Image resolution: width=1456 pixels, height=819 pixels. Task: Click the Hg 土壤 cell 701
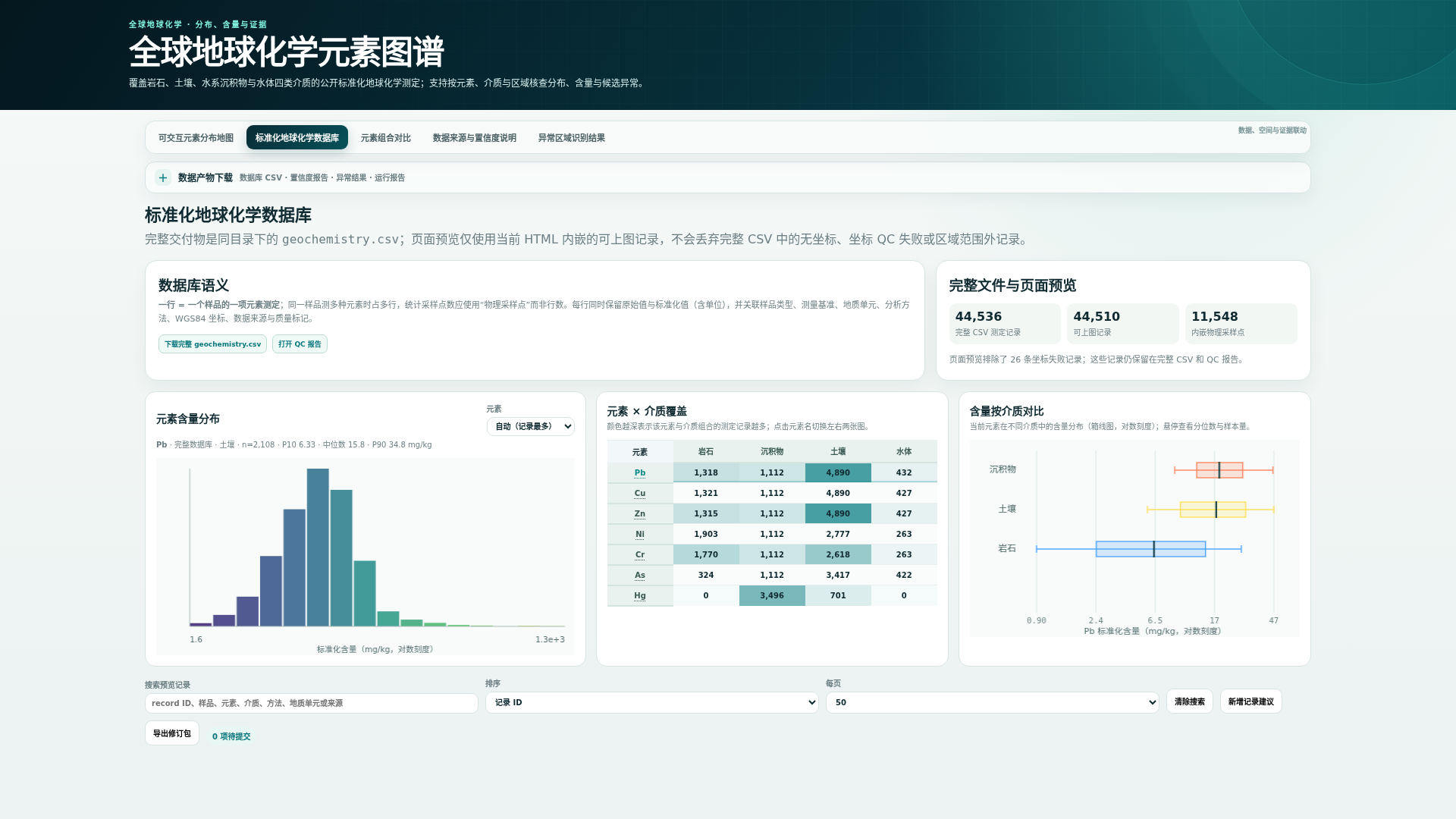pyautogui.click(x=838, y=595)
